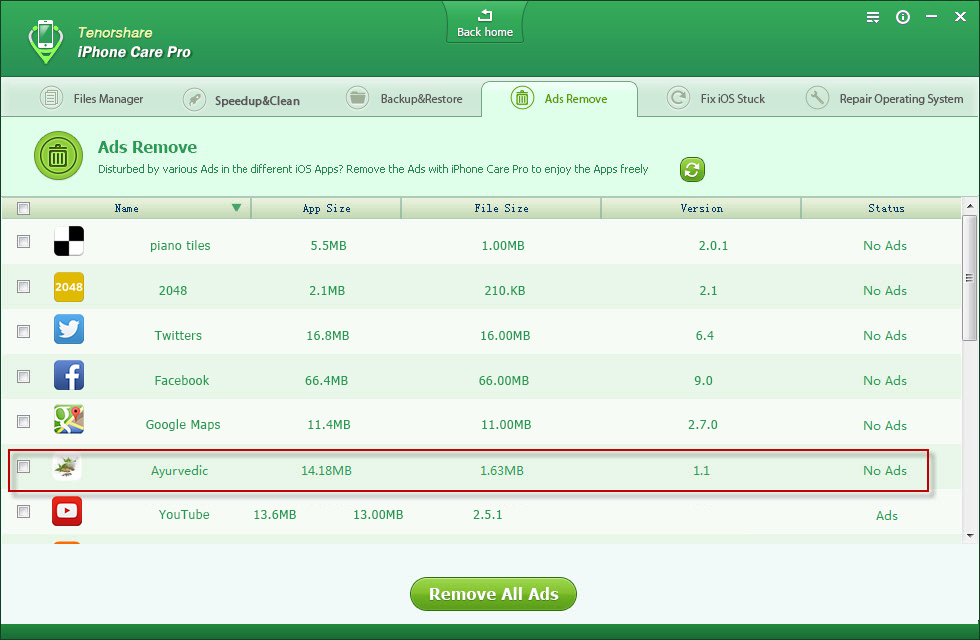This screenshot has height=640, width=980.
Task: Check the YouTube row checkbox
Action: [x=24, y=511]
